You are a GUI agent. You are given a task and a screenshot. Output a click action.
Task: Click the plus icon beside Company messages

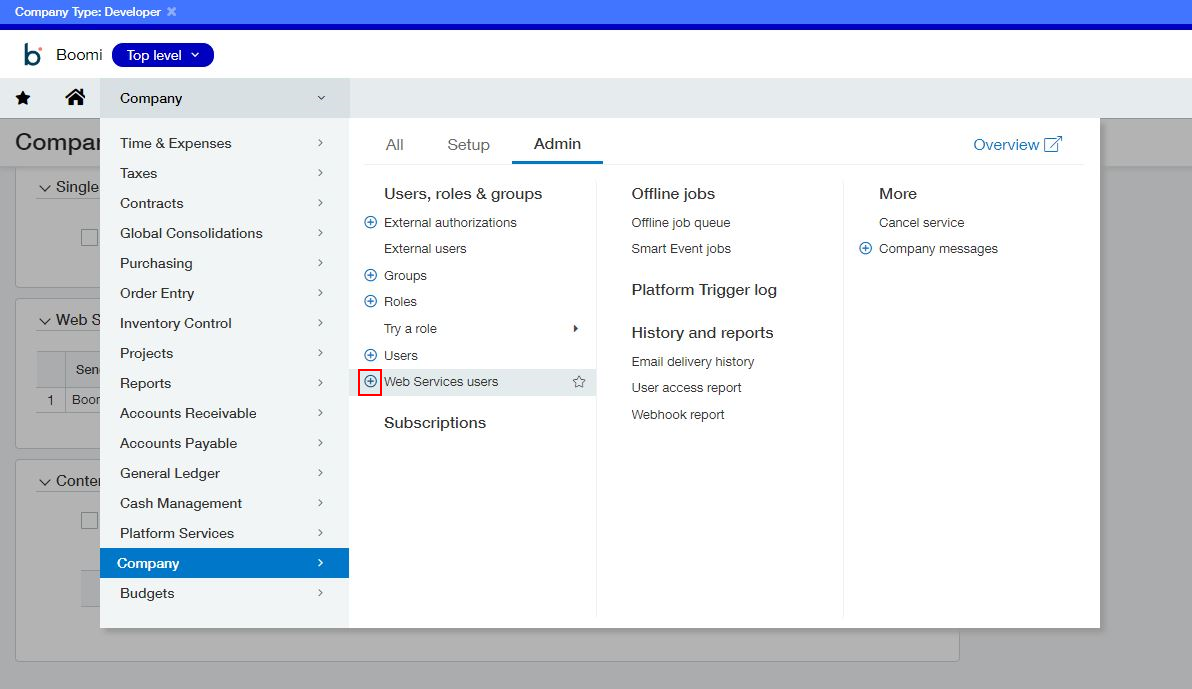click(x=864, y=248)
